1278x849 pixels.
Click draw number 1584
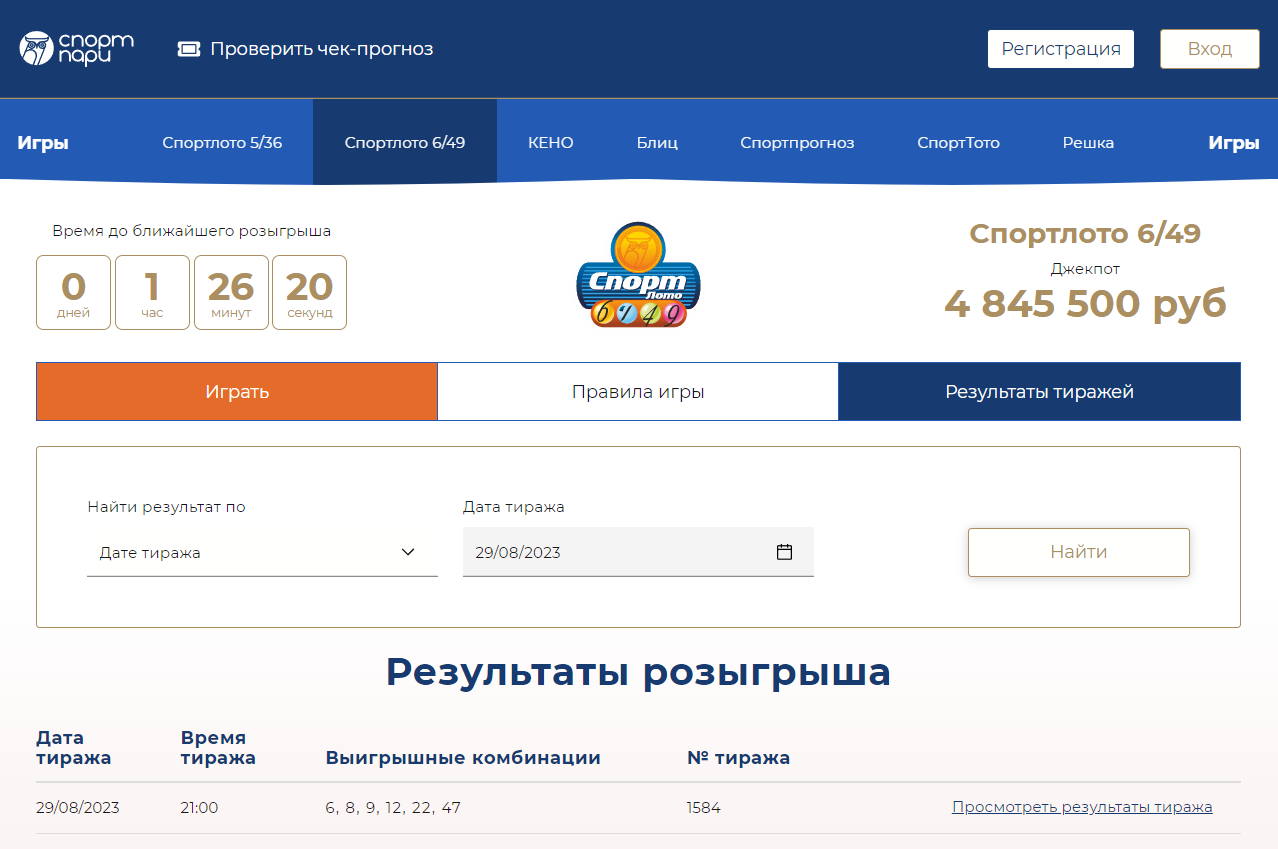703,808
